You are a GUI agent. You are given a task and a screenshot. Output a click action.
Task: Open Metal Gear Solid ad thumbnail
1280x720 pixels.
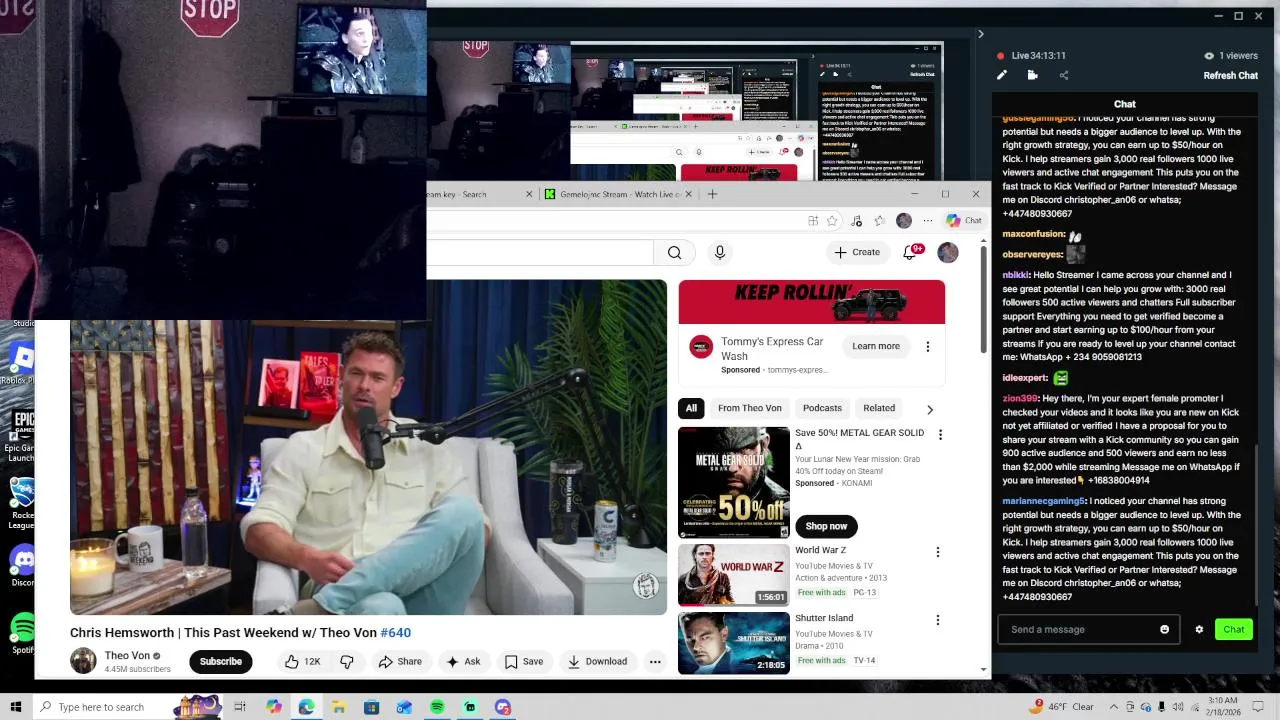click(x=733, y=482)
